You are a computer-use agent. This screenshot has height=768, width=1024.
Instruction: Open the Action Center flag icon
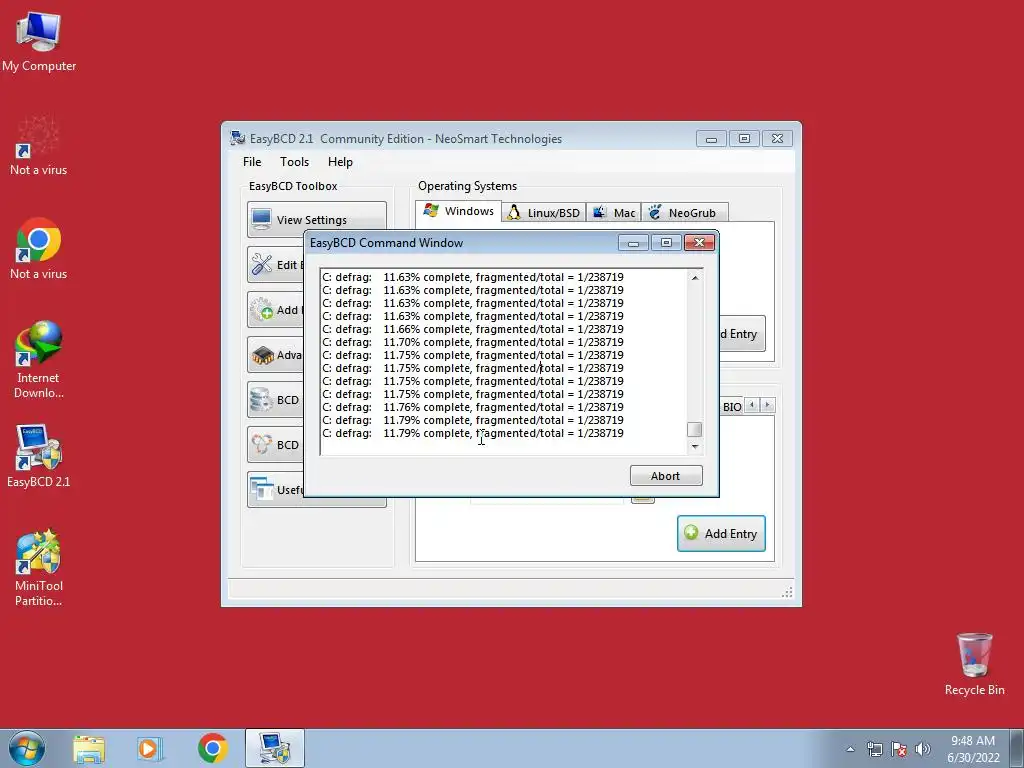899,749
